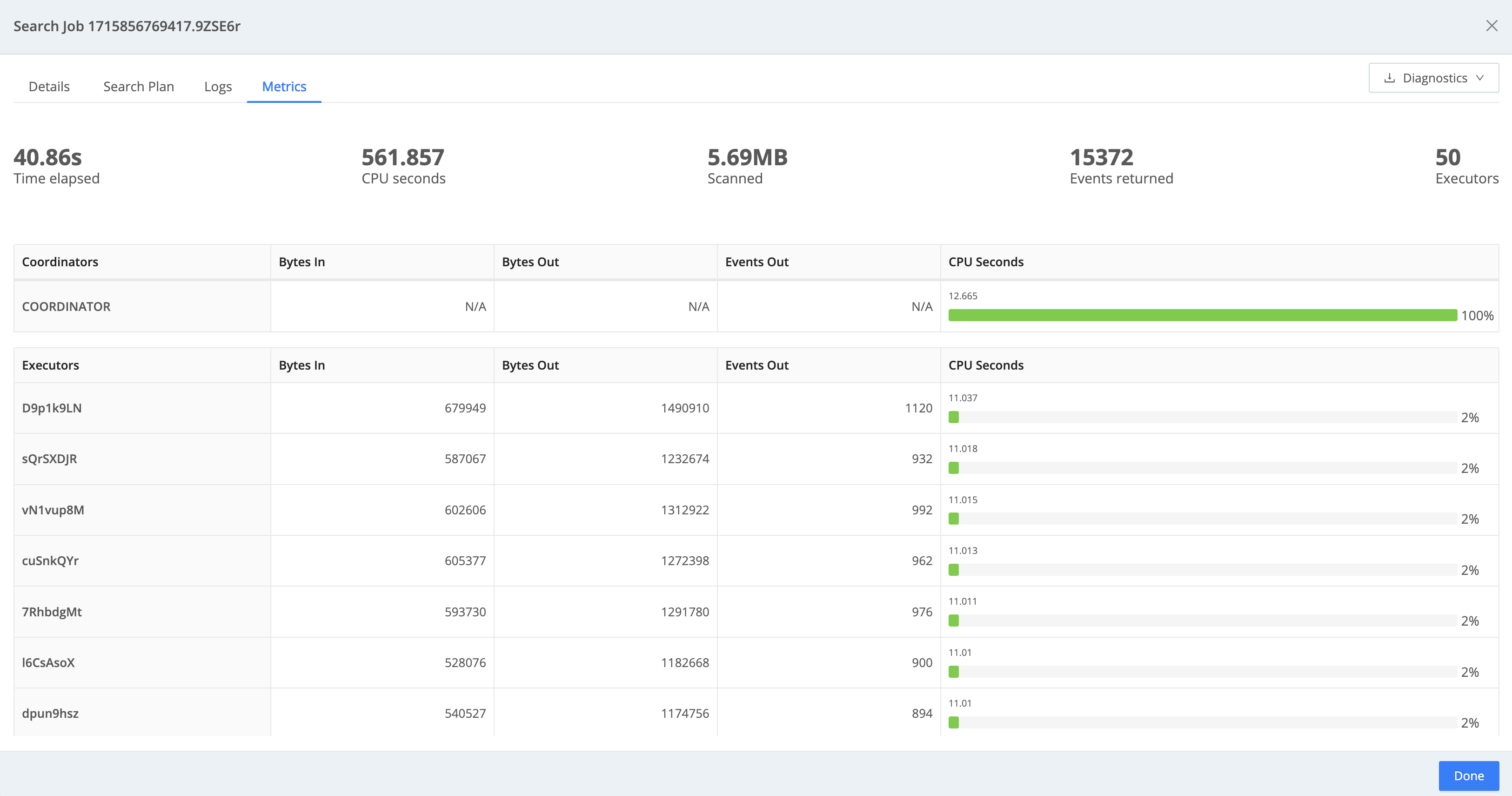This screenshot has height=796, width=1512.
Task: Select executor sQrSXDJR
Action: click(x=49, y=459)
